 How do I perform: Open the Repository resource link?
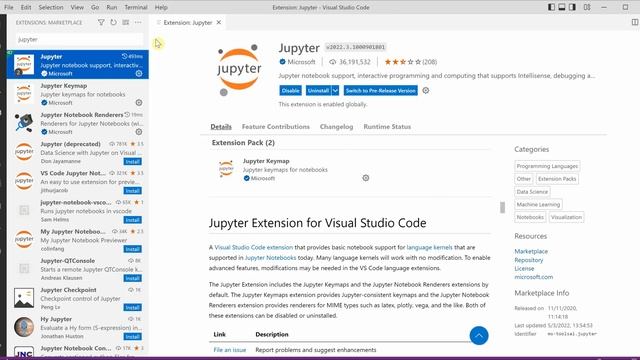tap(529, 260)
